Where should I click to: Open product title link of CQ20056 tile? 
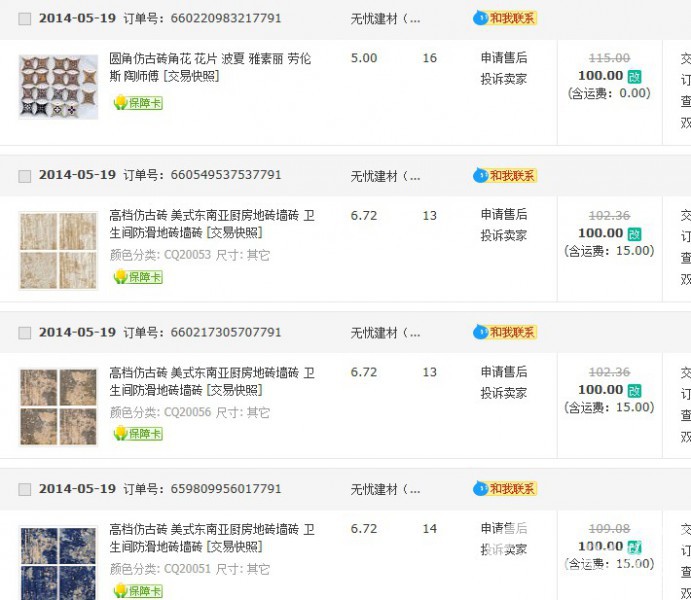[x=212, y=381]
